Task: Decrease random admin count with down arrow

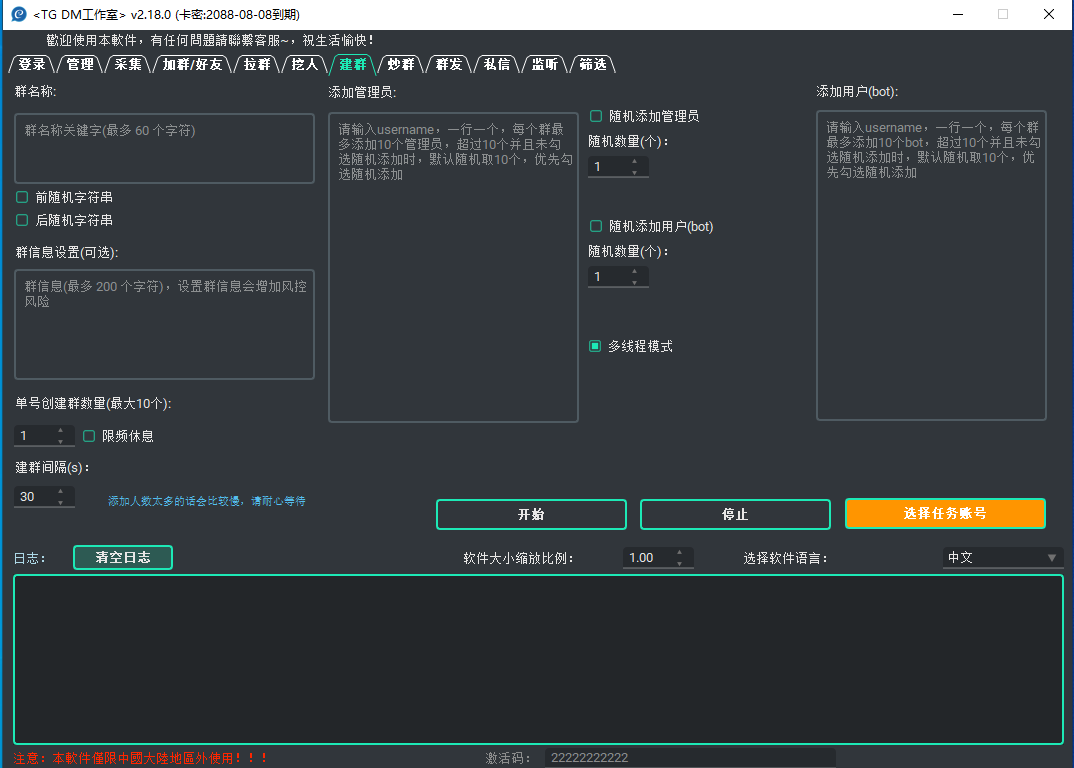Action: (x=635, y=172)
